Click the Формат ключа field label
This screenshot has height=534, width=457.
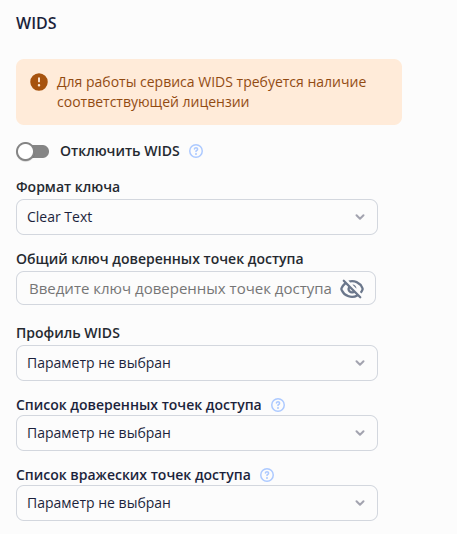68,187
